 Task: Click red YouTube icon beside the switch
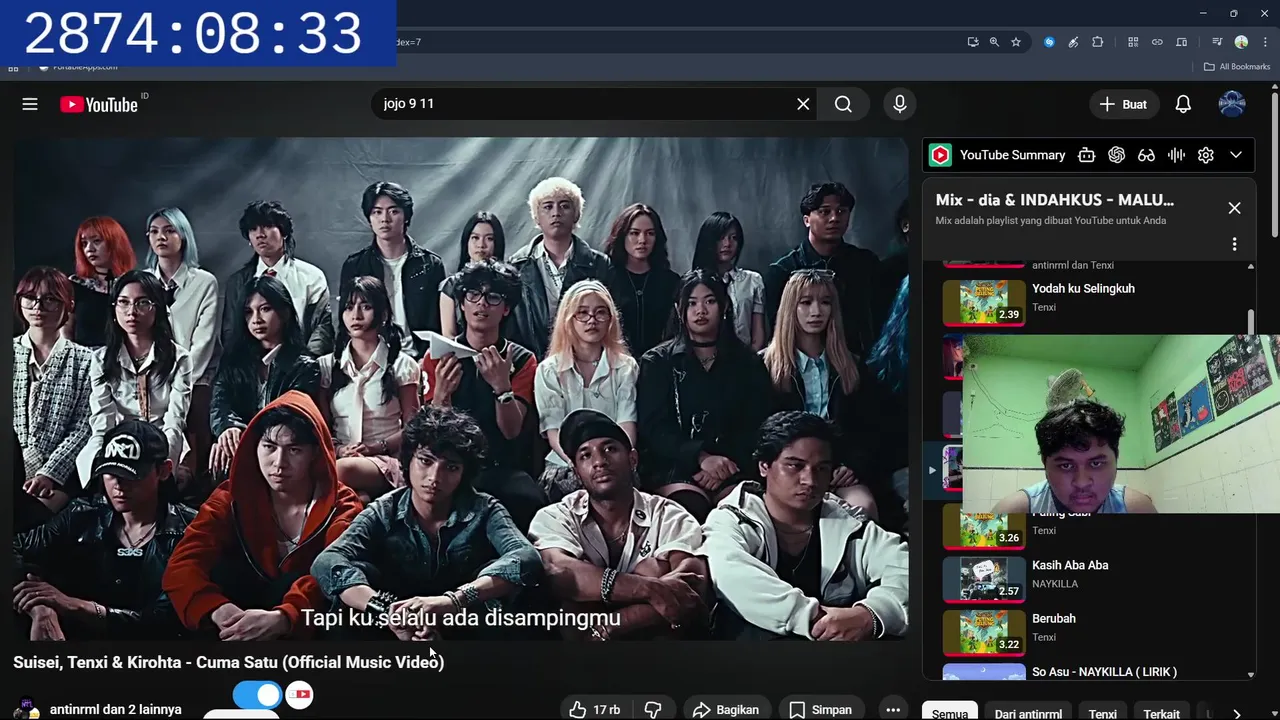click(x=299, y=695)
